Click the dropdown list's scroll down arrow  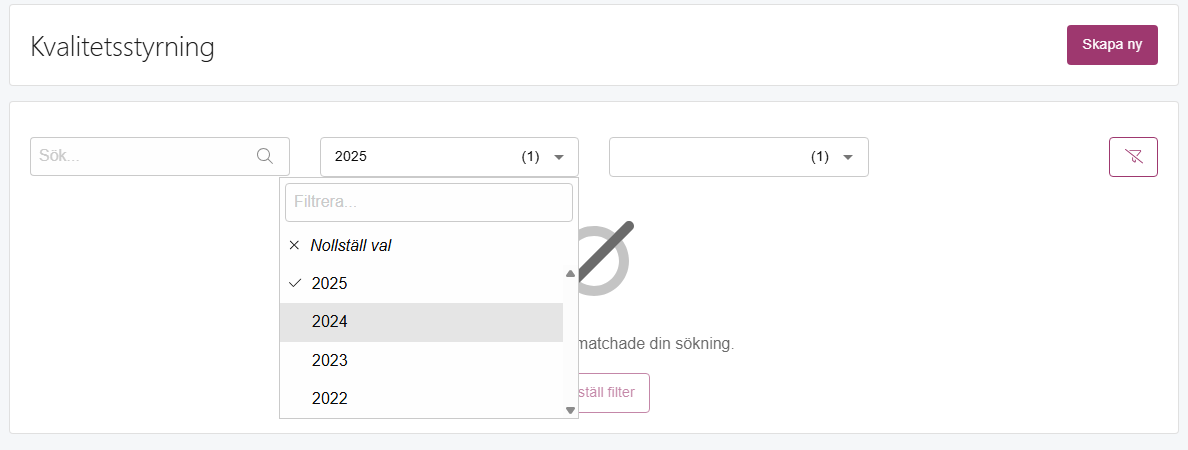click(571, 410)
